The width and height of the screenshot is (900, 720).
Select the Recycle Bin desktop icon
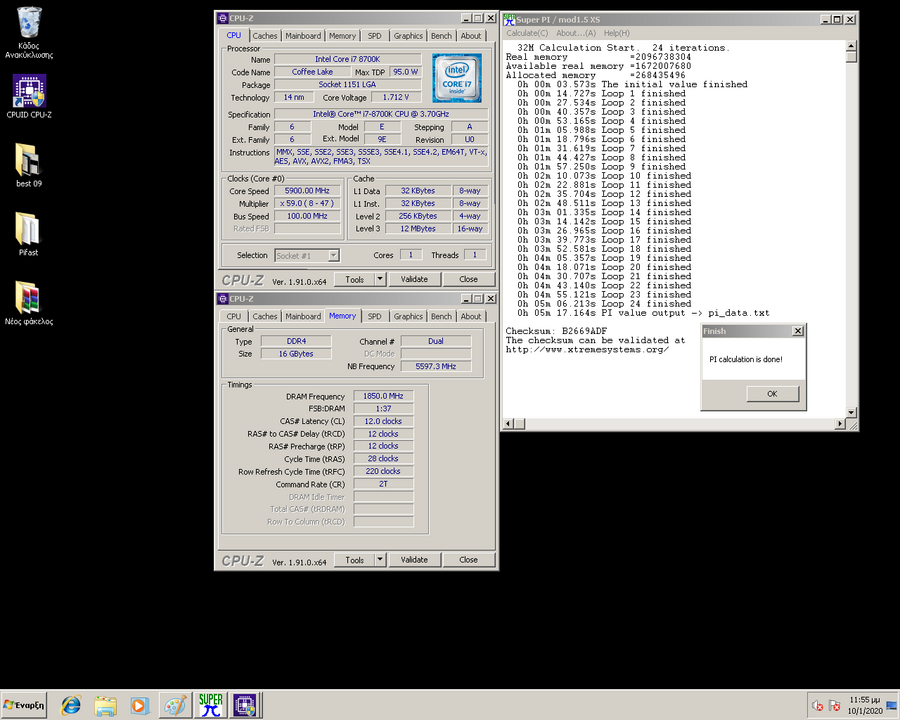pyautogui.click(x=29, y=32)
